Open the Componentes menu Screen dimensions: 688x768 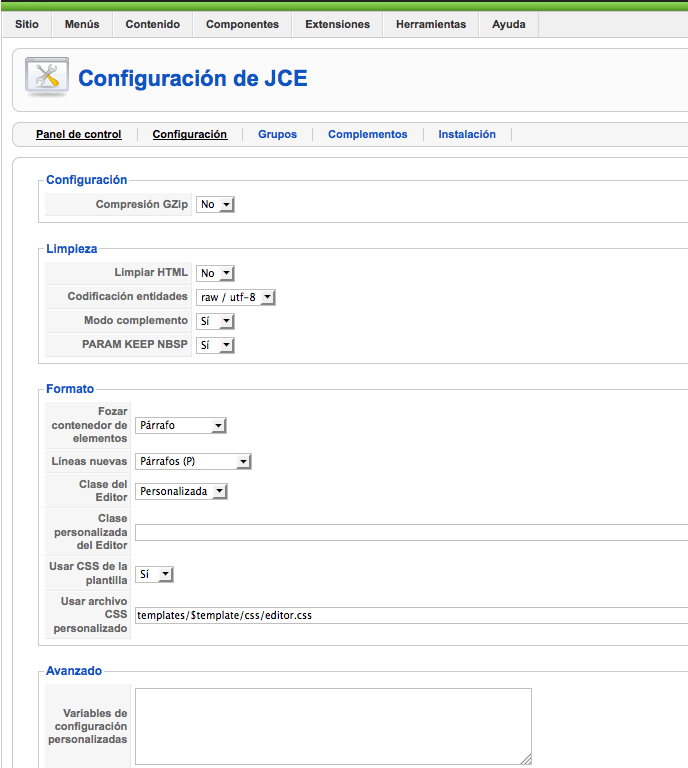[242, 24]
